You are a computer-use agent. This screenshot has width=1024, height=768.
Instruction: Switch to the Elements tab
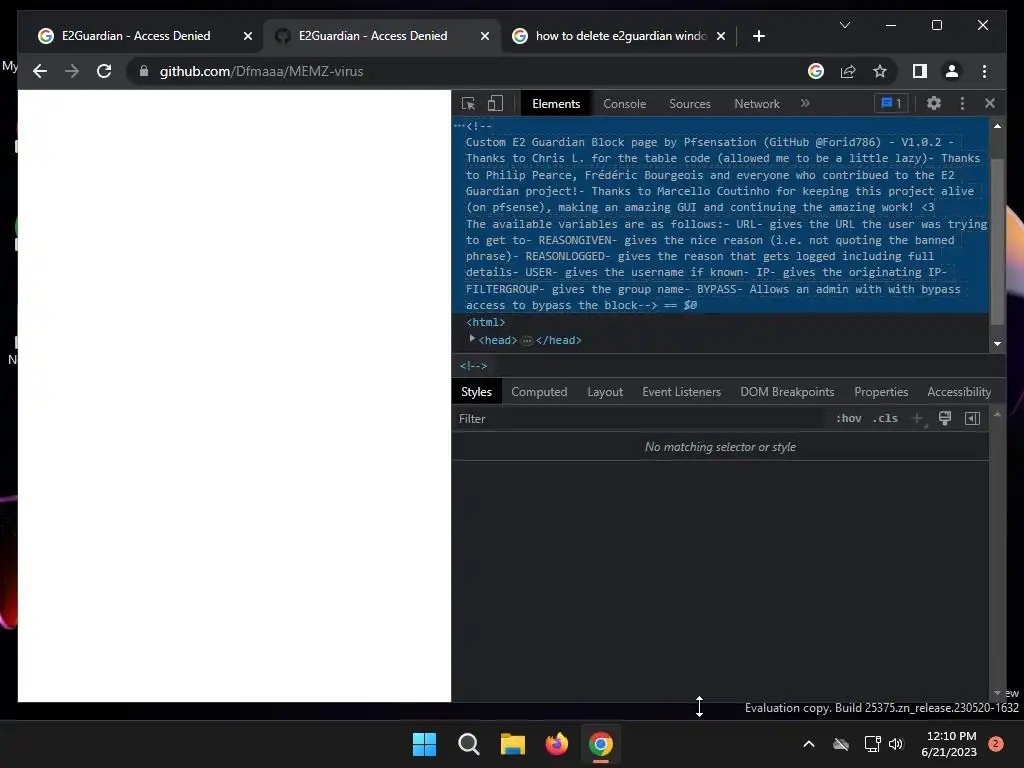556,104
